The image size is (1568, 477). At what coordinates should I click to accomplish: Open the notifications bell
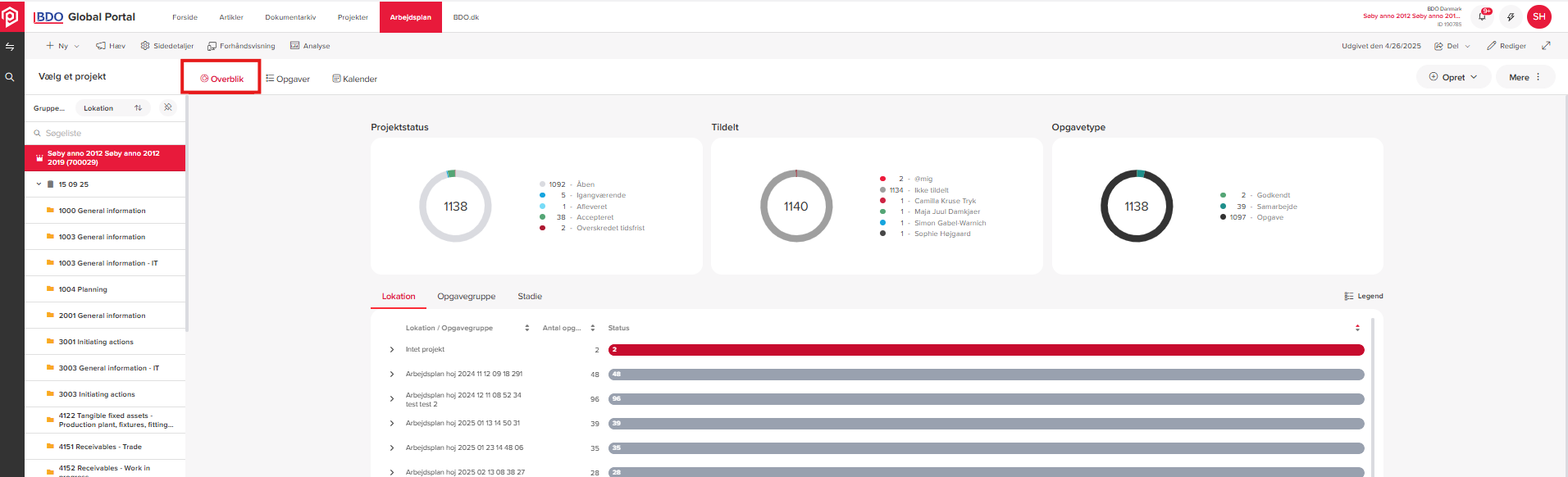coord(1482,16)
